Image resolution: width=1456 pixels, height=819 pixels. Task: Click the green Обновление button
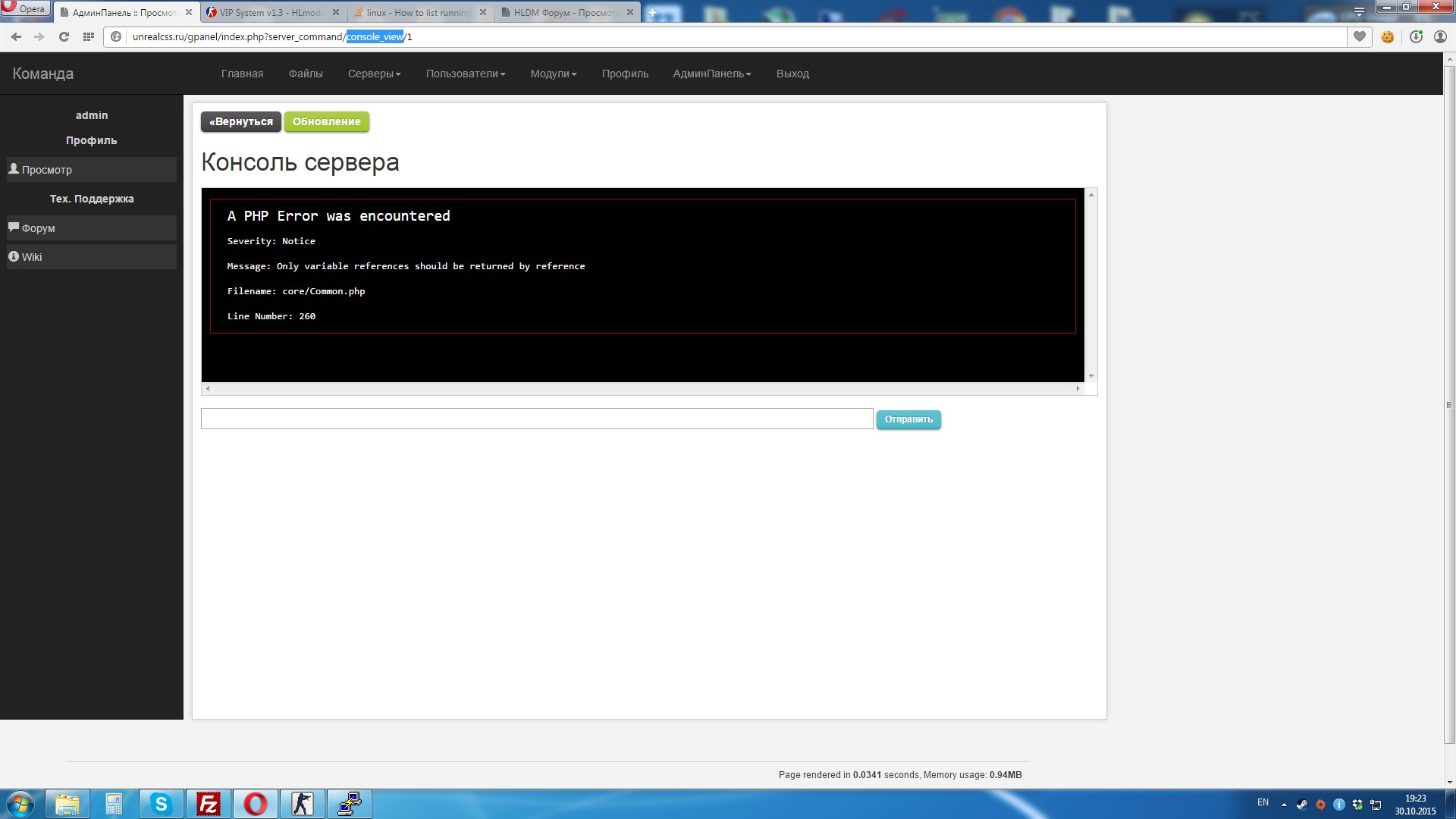click(326, 121)
